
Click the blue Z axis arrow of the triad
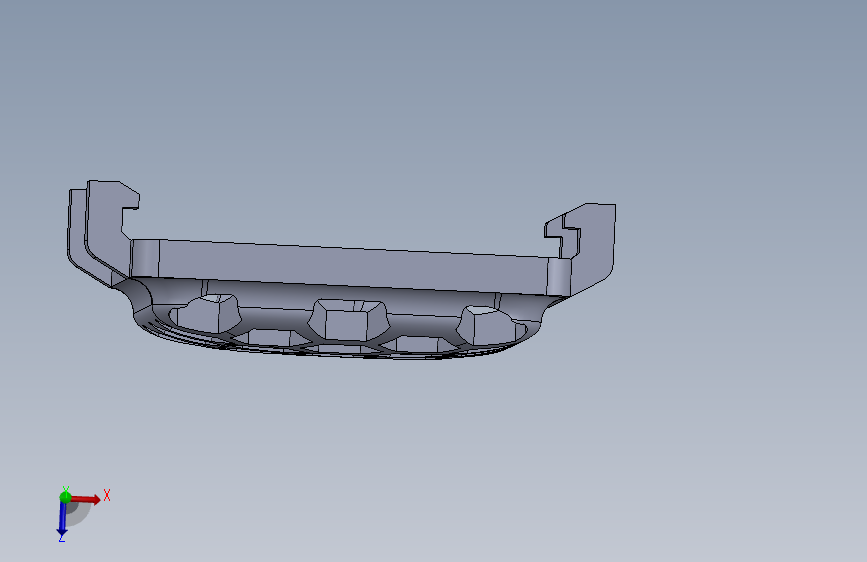tap(62, 519)
